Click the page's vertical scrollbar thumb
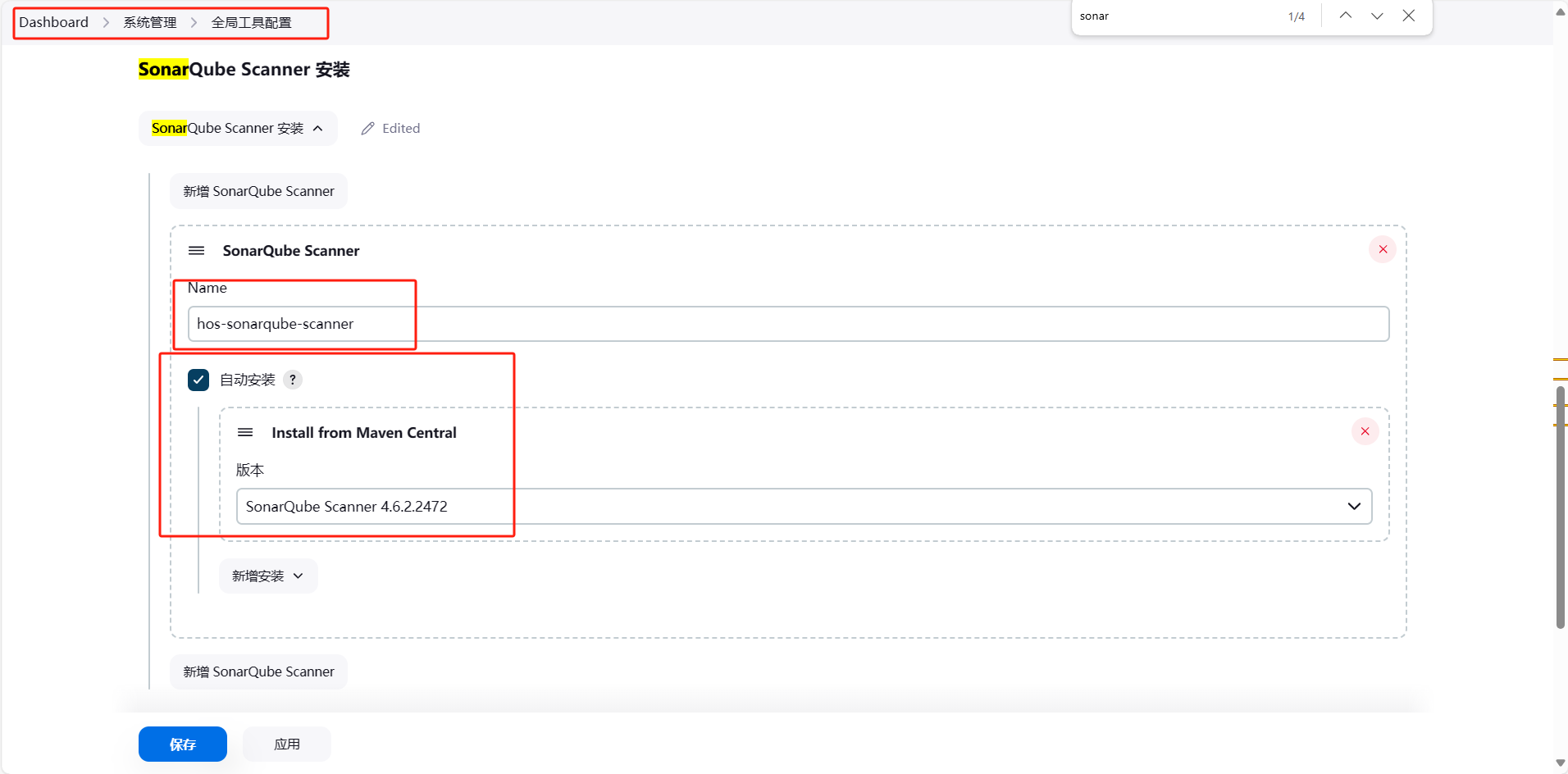The width and height of the screenshot is (1568, 774). pos(1560,508)
